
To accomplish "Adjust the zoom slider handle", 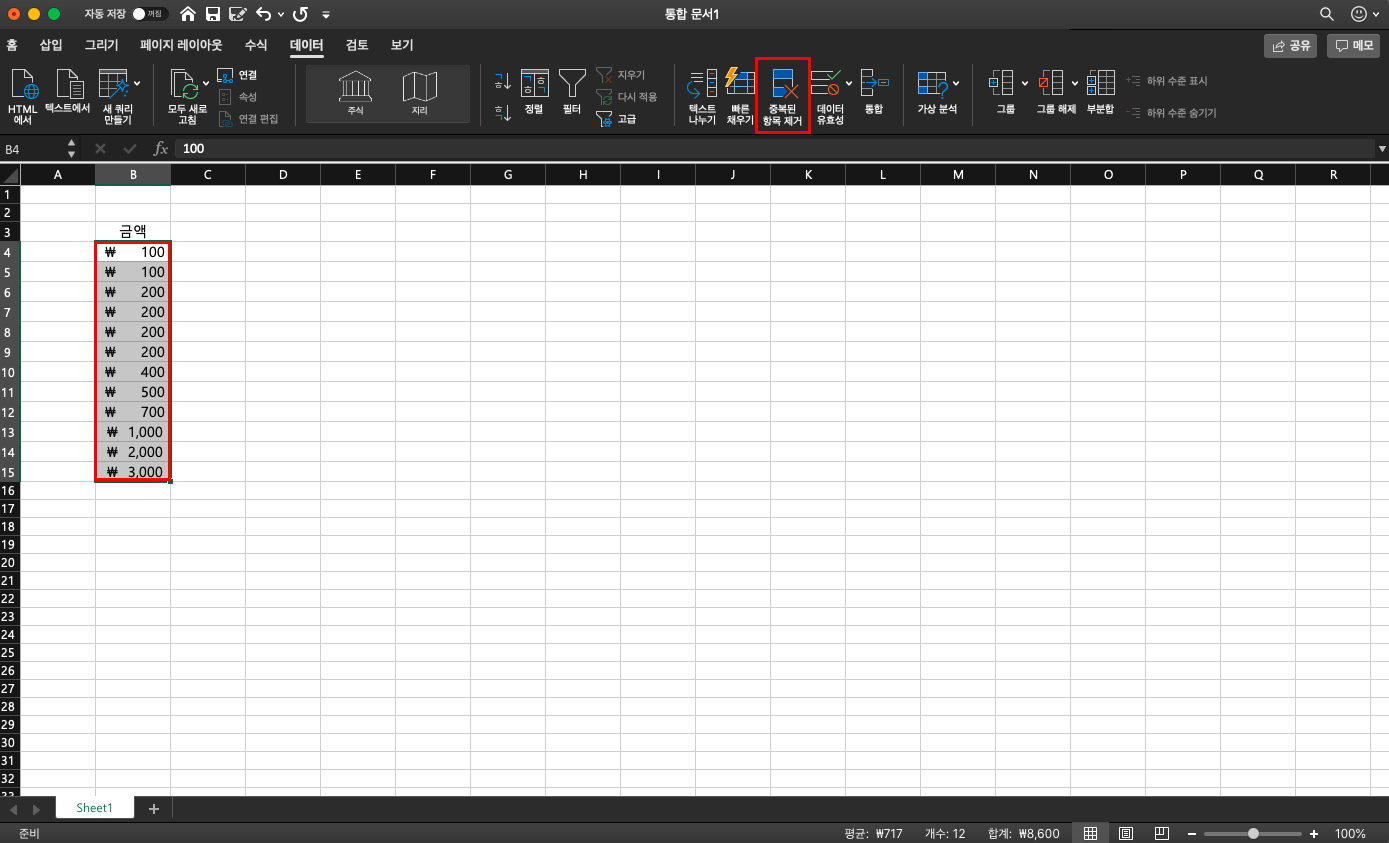I will 1253,833.
